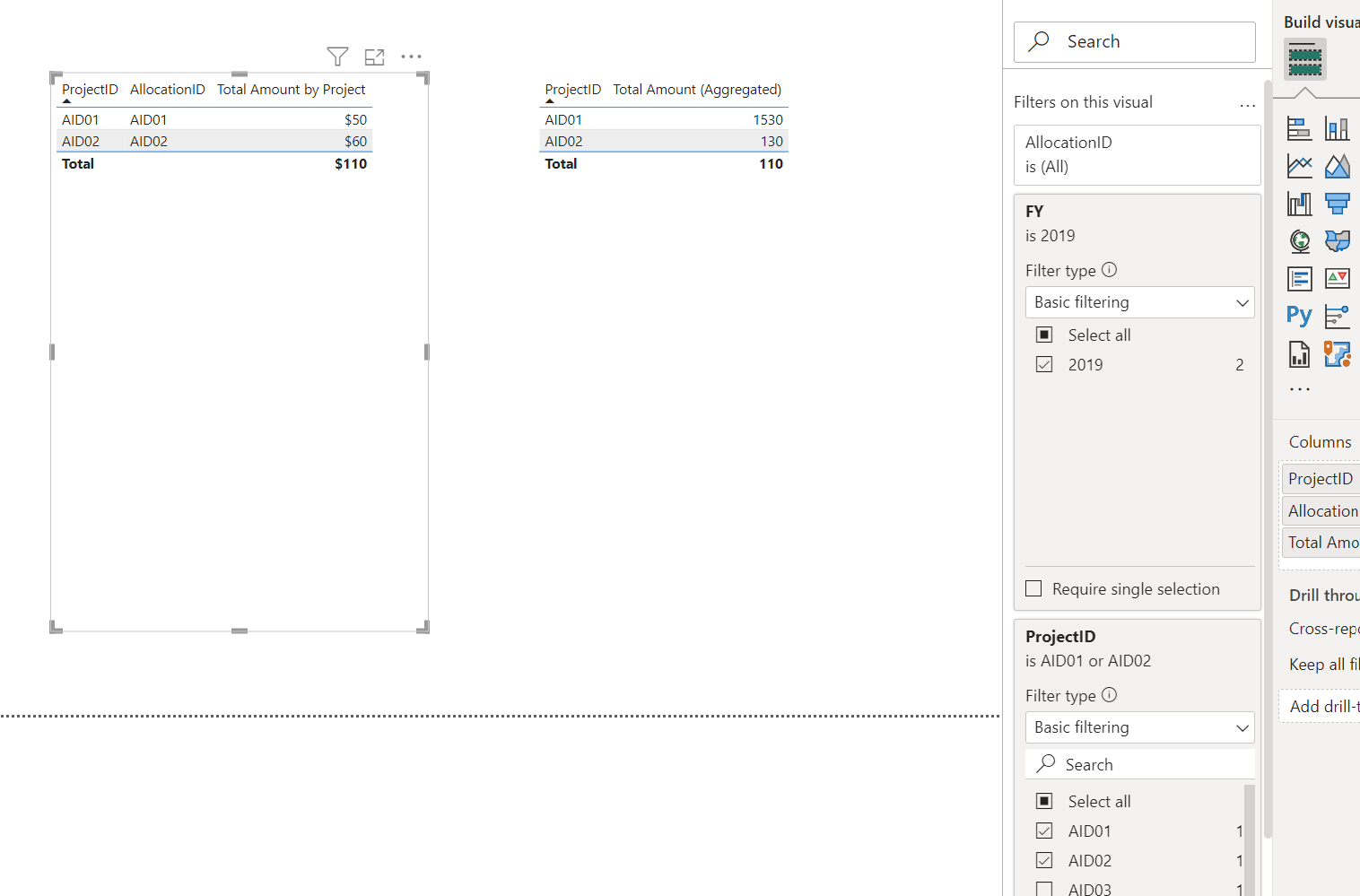This screenshot has width=1360, height=896.
Task: Click the info icon beside FY Filter type
Action: pos(1109,269)
